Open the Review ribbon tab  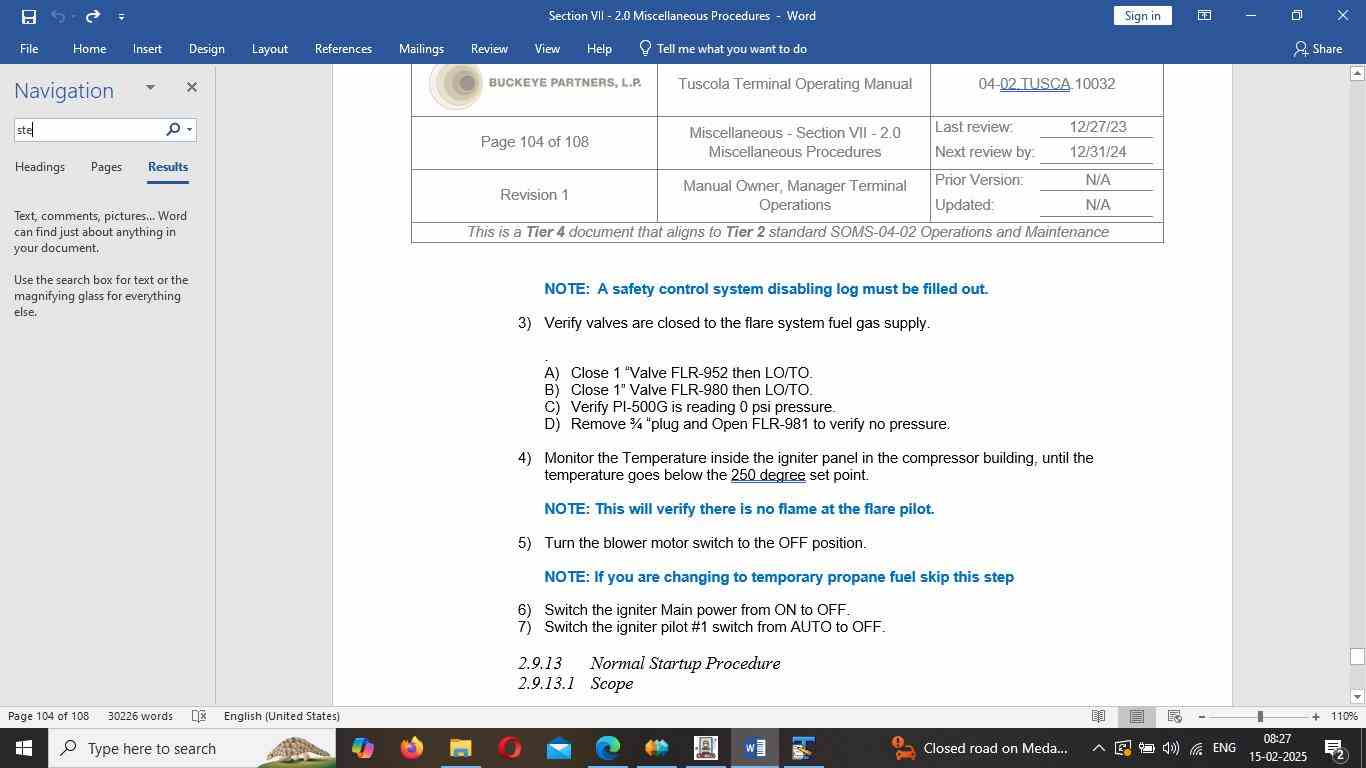[489, 48]
